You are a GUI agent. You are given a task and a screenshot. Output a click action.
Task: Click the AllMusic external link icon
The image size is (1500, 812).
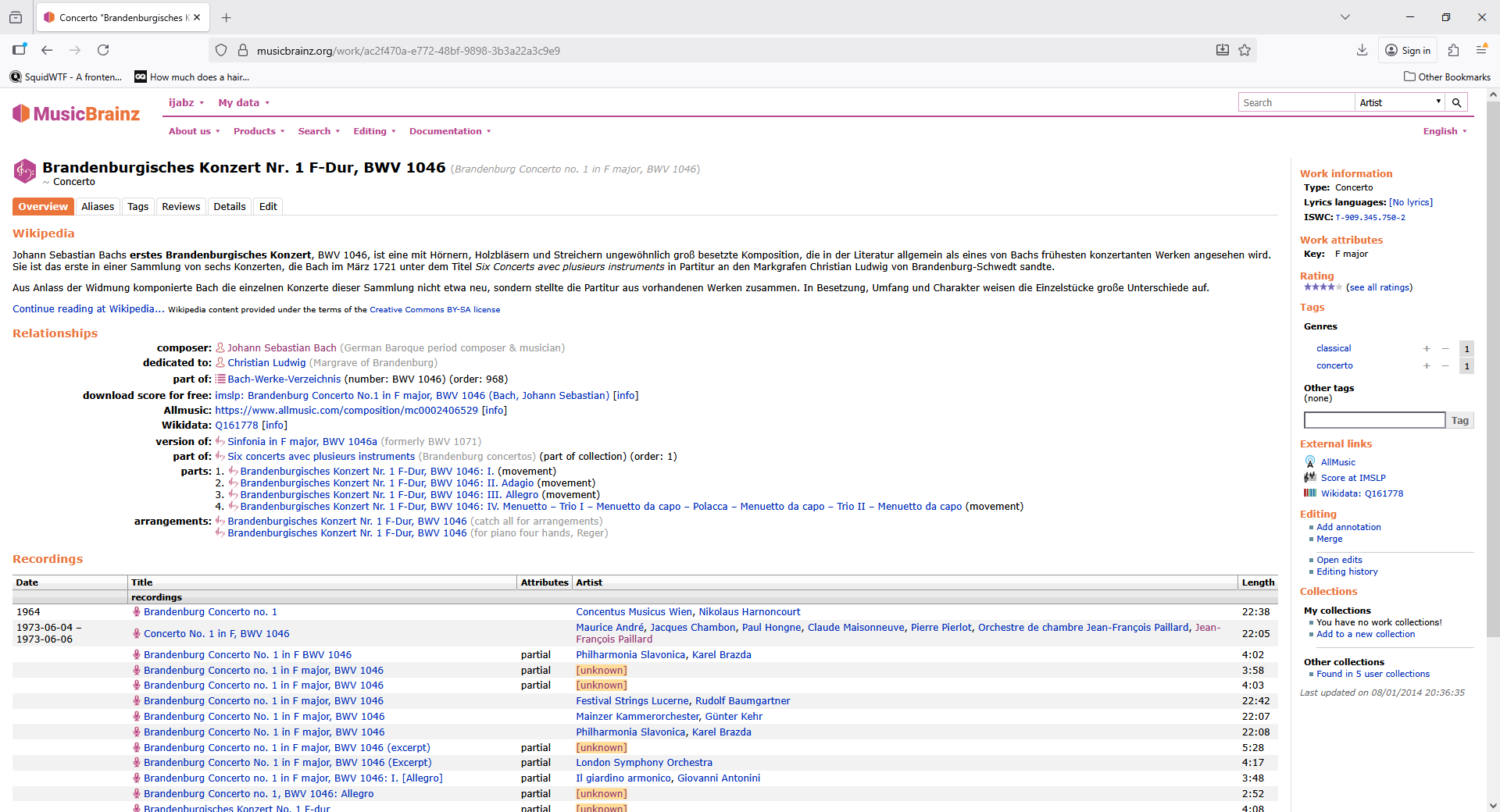[1310, 462]
